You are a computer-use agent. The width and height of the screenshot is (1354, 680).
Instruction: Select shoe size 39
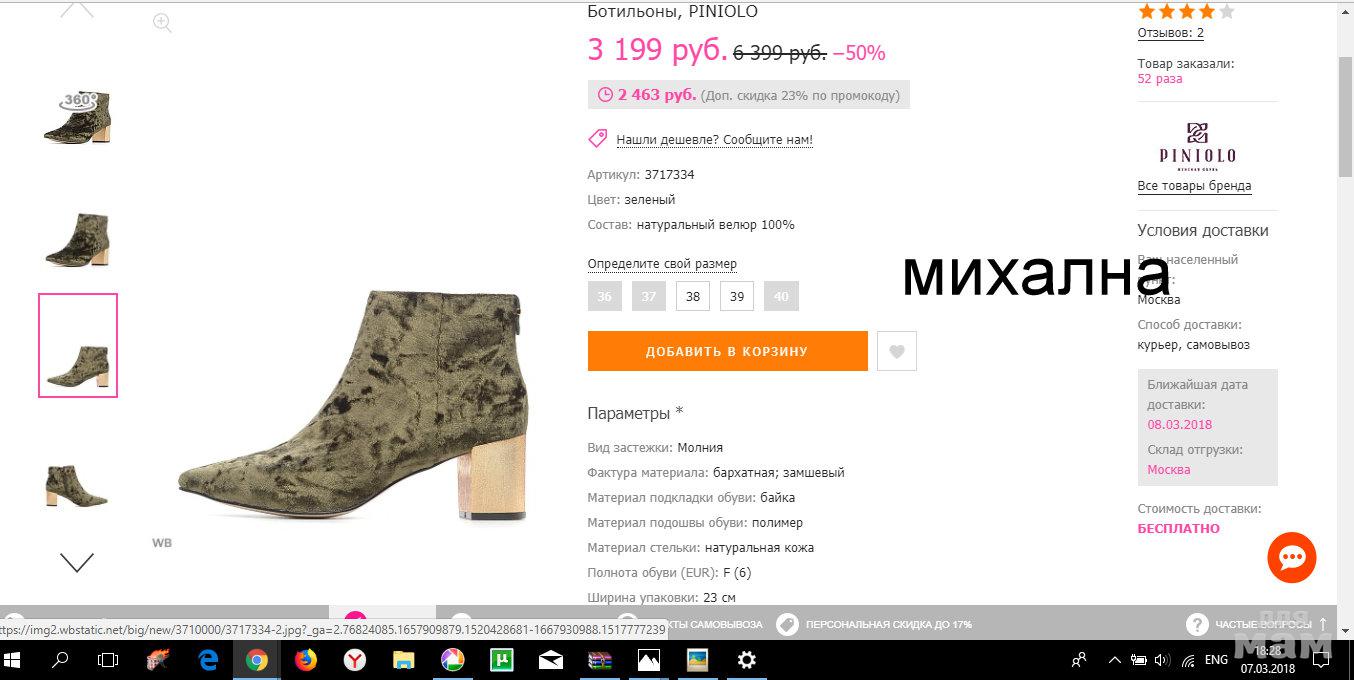737,297
